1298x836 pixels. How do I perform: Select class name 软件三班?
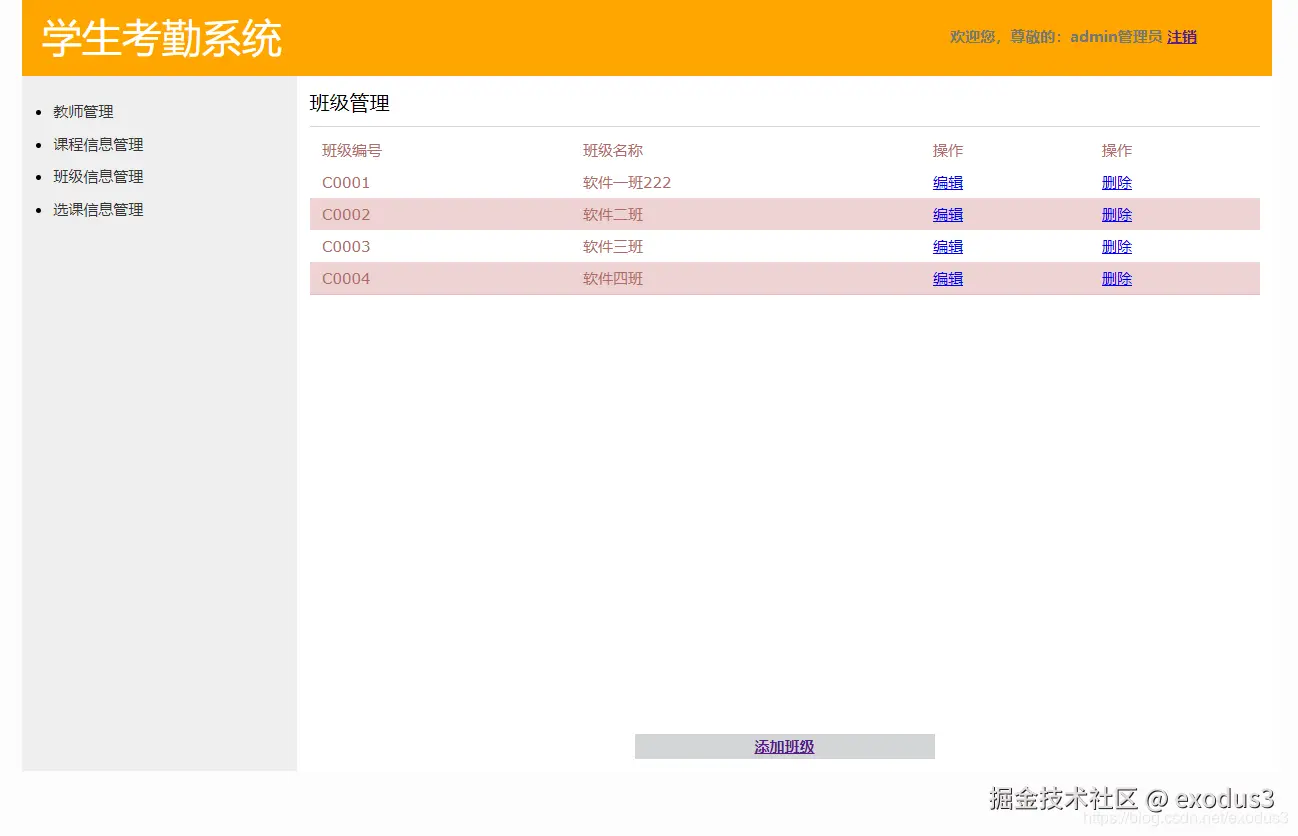pos(613,247)
